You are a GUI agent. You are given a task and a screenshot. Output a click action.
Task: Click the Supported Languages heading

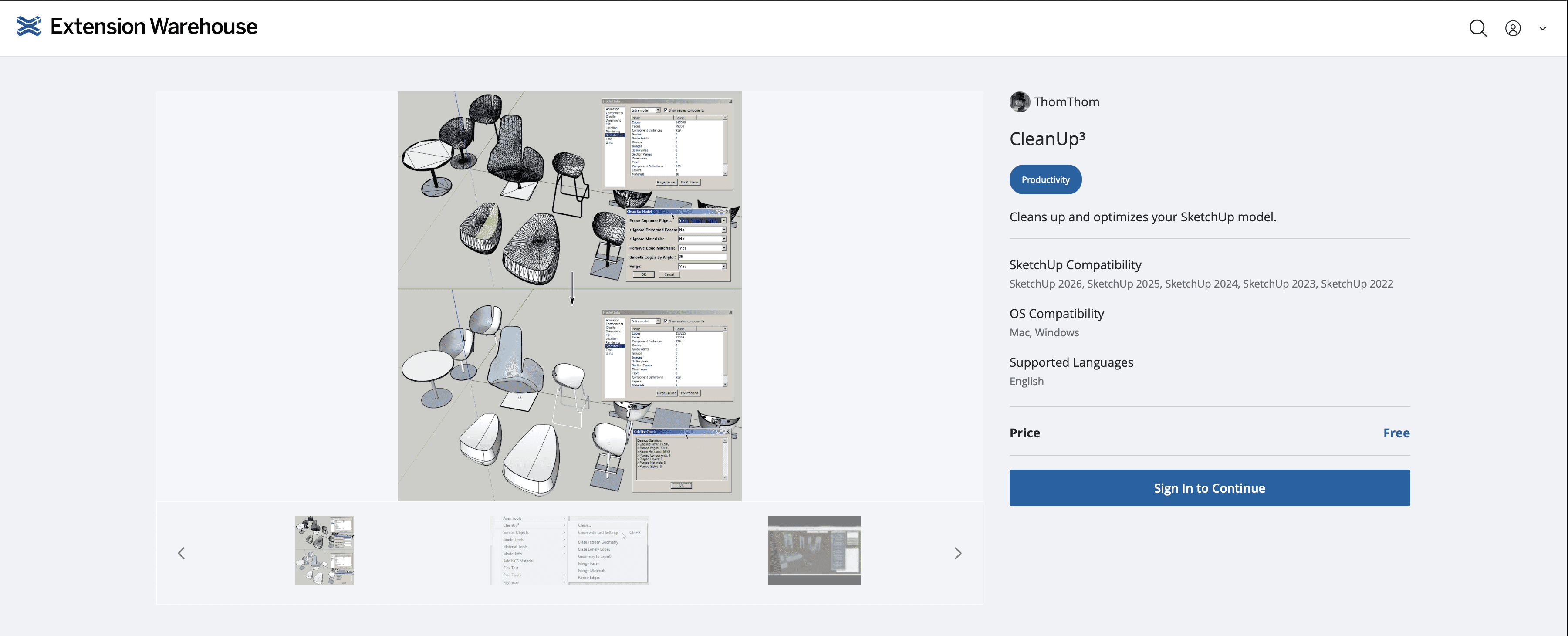pos(1071,362)
